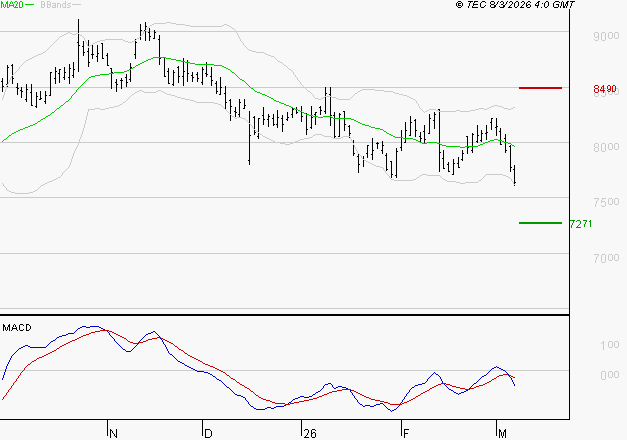Click the 9000 price axis label

pyautogui.click(x=606, y=36)
